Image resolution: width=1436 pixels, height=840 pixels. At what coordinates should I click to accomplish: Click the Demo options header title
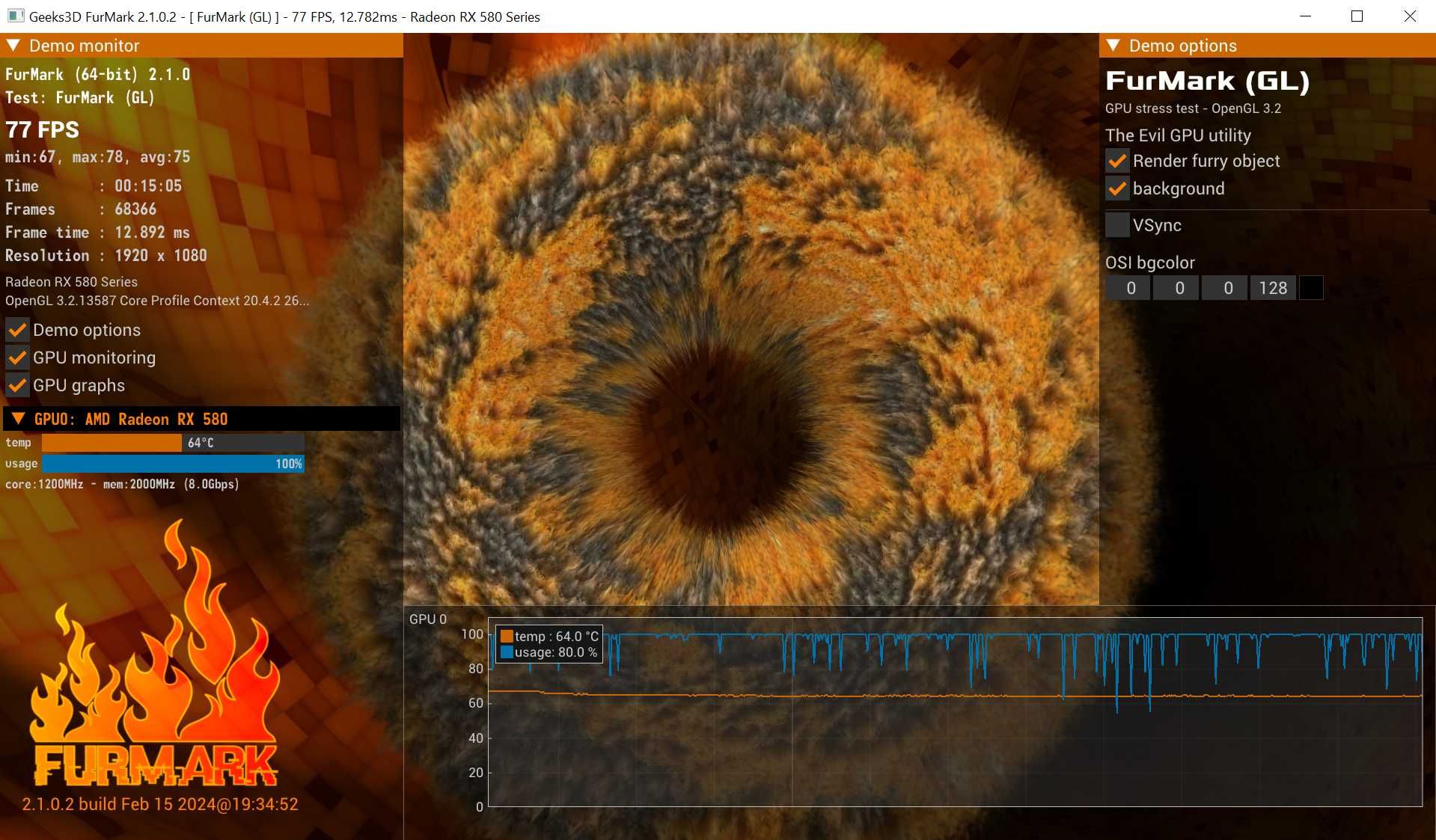[x=1182, y=46]
